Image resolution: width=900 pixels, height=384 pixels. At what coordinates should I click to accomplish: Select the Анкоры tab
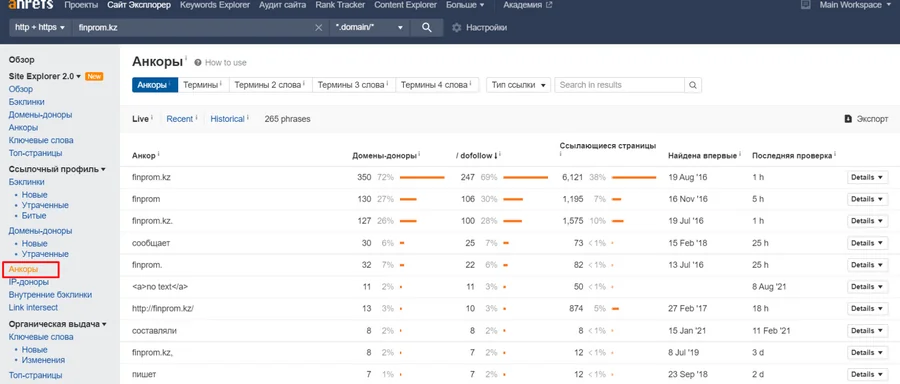coord(155,85)
